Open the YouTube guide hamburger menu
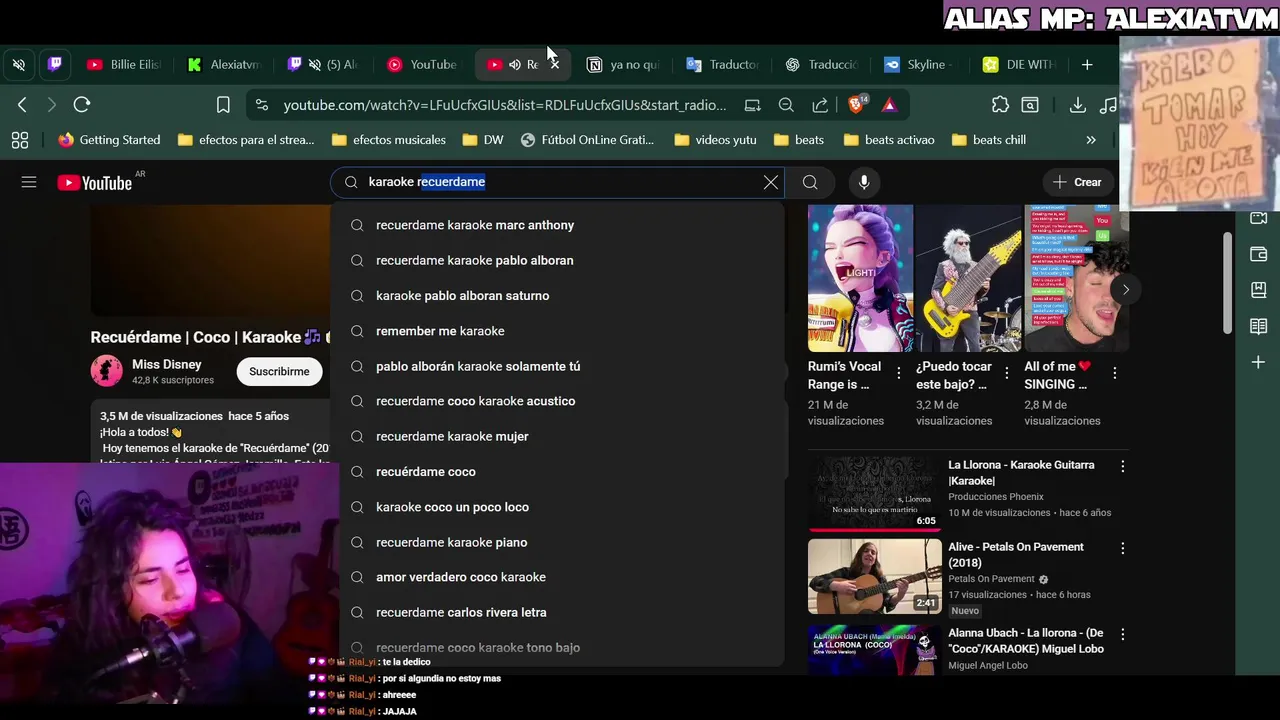1280x720 pixels. (29, 182)
